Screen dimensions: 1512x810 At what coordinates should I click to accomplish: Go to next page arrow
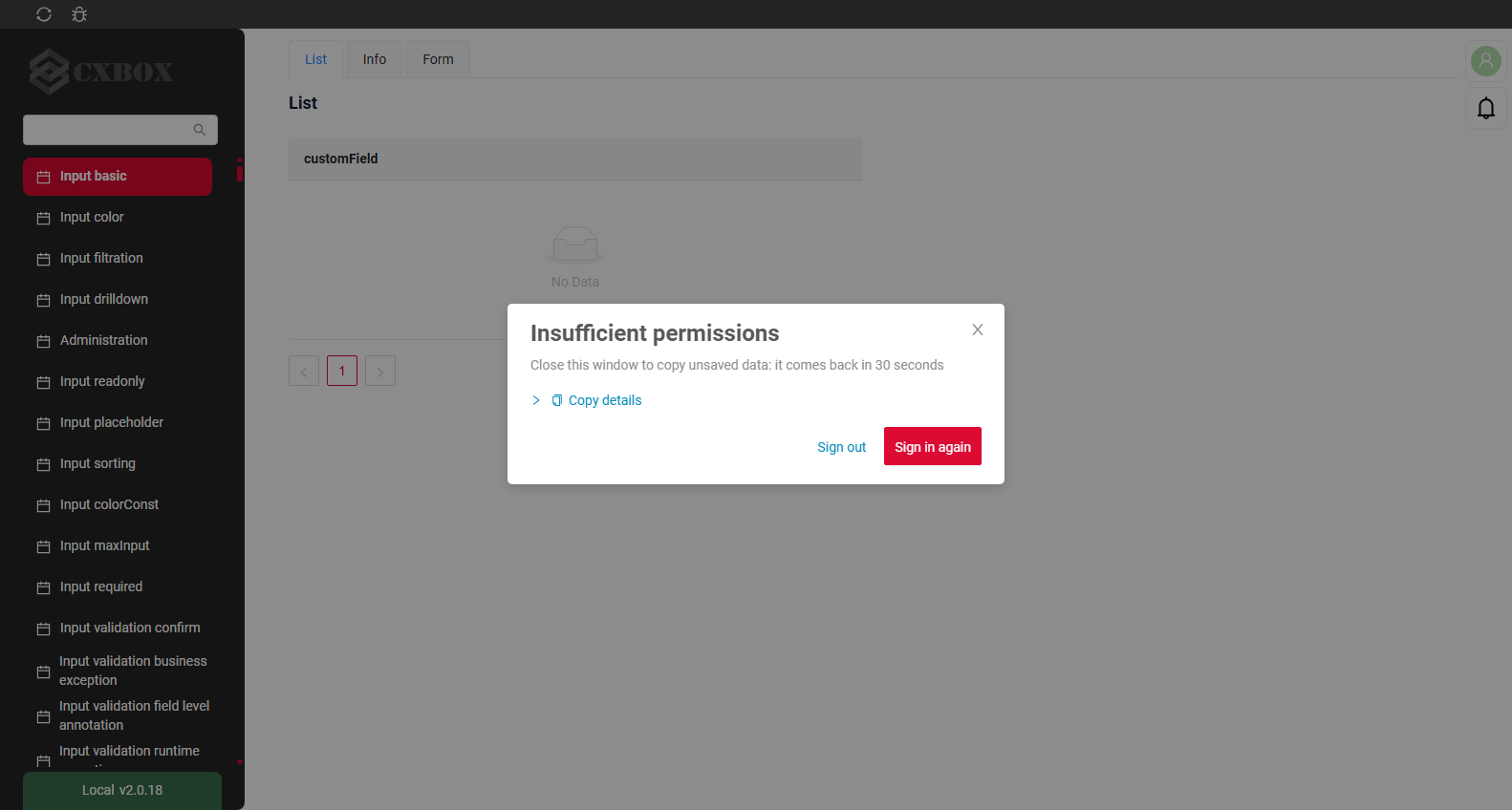[x=380, y=371]
